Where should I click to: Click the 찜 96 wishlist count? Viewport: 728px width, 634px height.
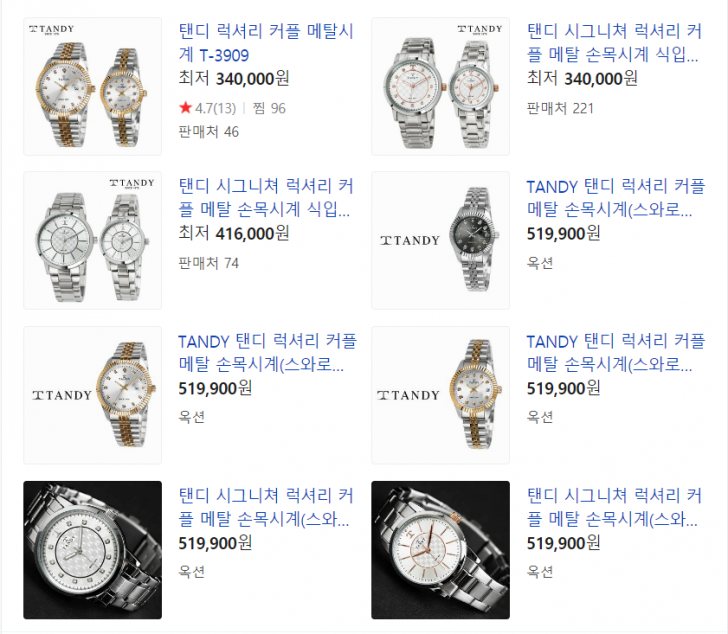[x=269, y=108]
